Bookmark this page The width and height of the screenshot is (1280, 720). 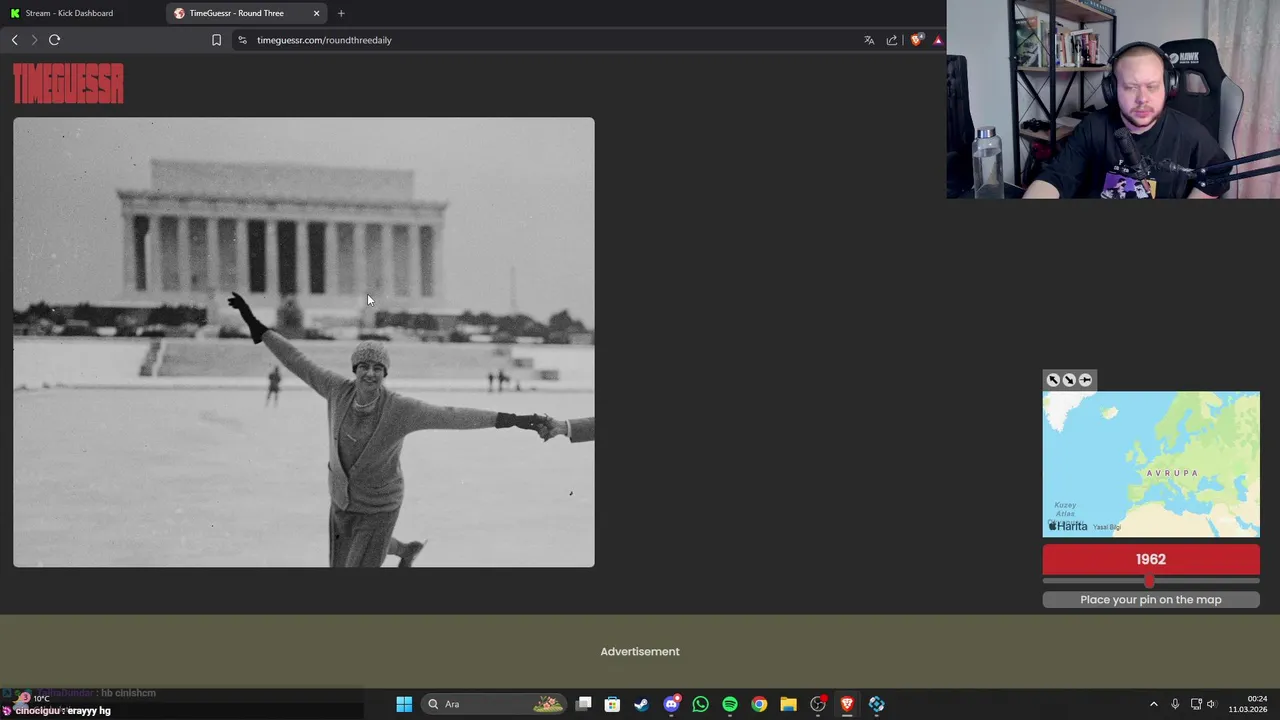click(x=216, y=40)
